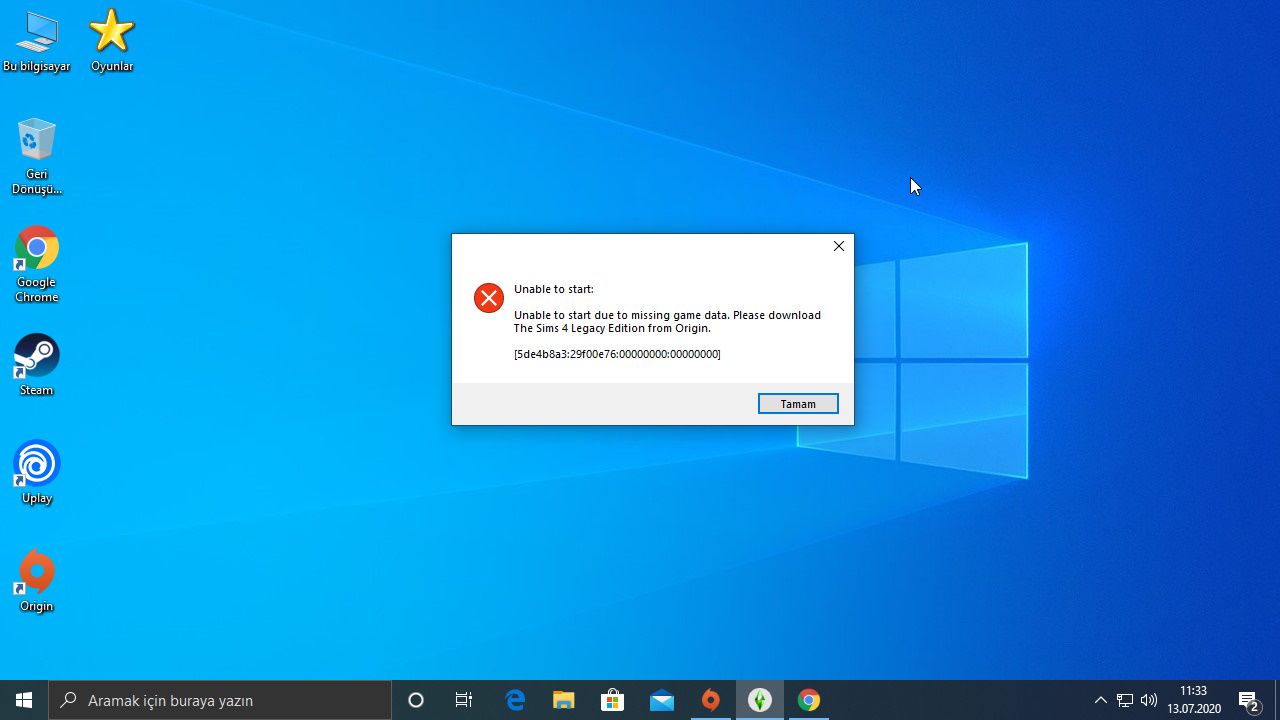Screen dimensions: 1280x720
Task: Select the Geri Dönüşüm recycle bin icon
Action: click(37, 156)
